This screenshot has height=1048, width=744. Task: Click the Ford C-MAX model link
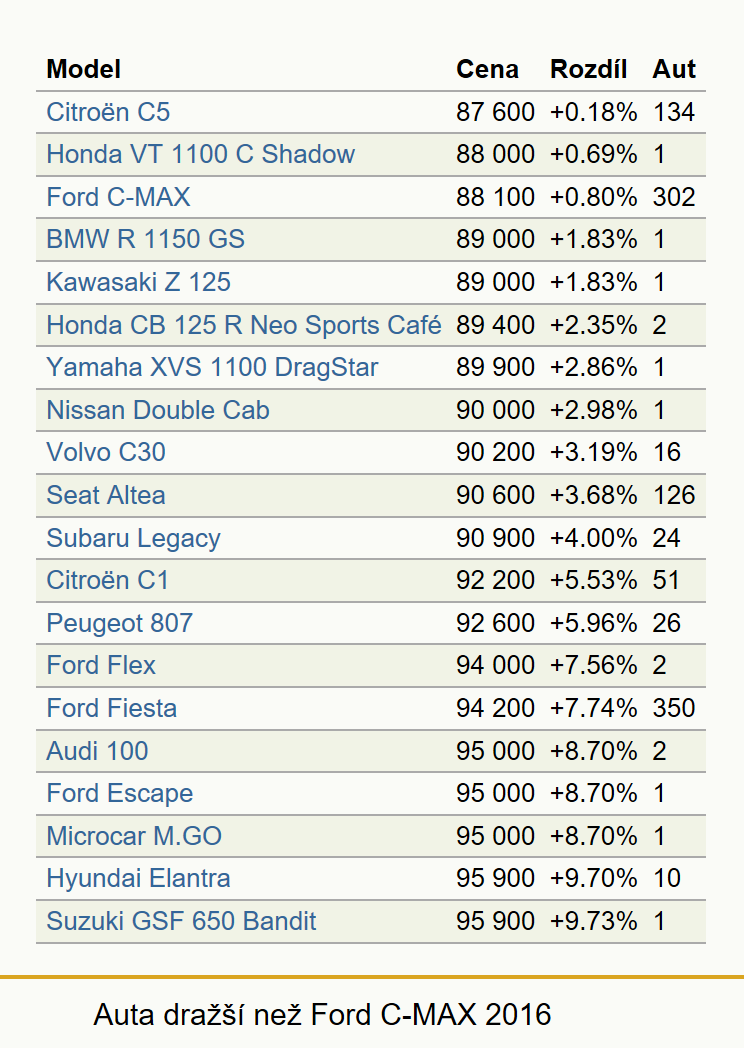coord(118,196)
